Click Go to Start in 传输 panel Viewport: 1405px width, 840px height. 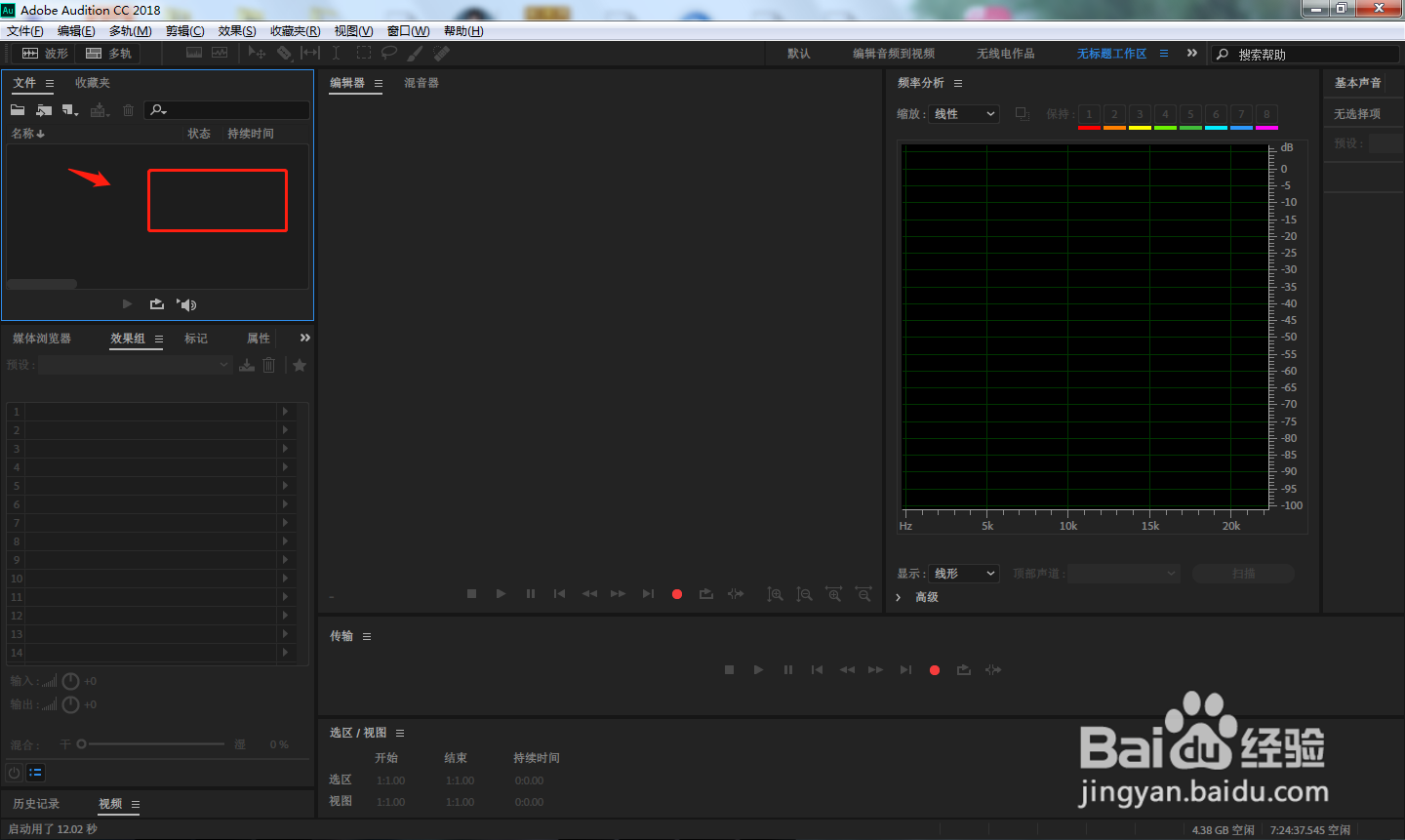pos(817,669)
